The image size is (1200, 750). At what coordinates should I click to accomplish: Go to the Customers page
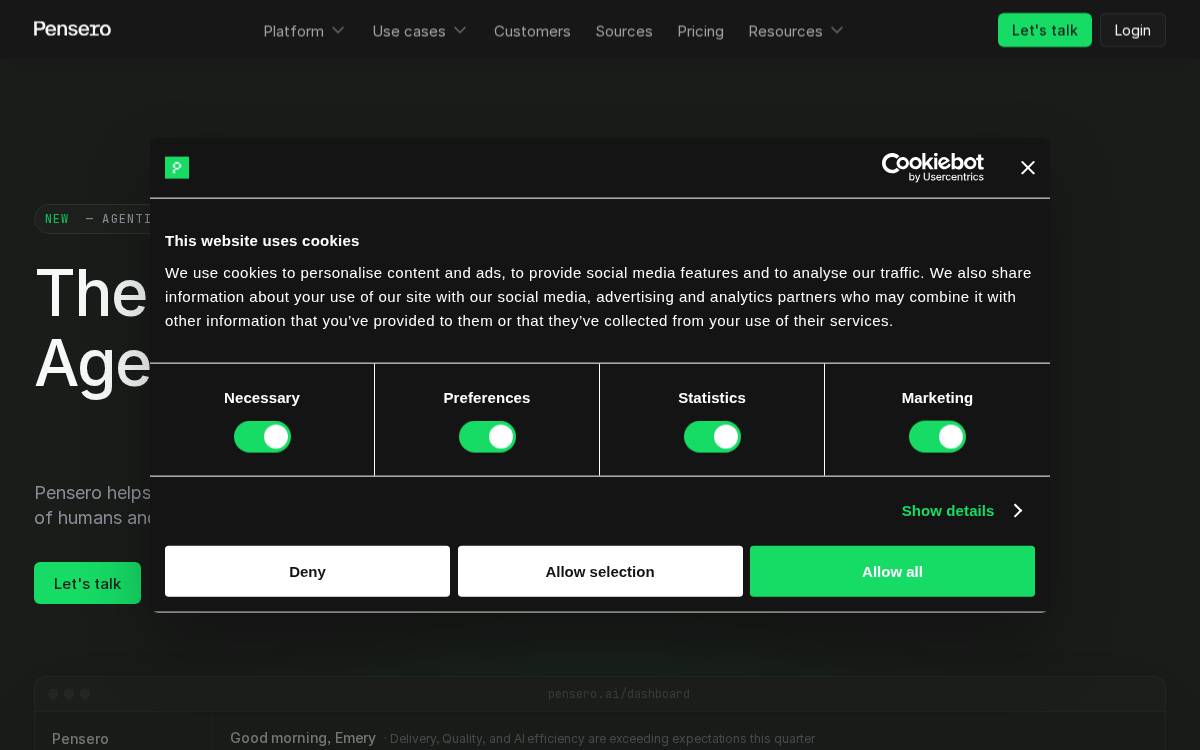pyautogui.click(x=532, y=31)
